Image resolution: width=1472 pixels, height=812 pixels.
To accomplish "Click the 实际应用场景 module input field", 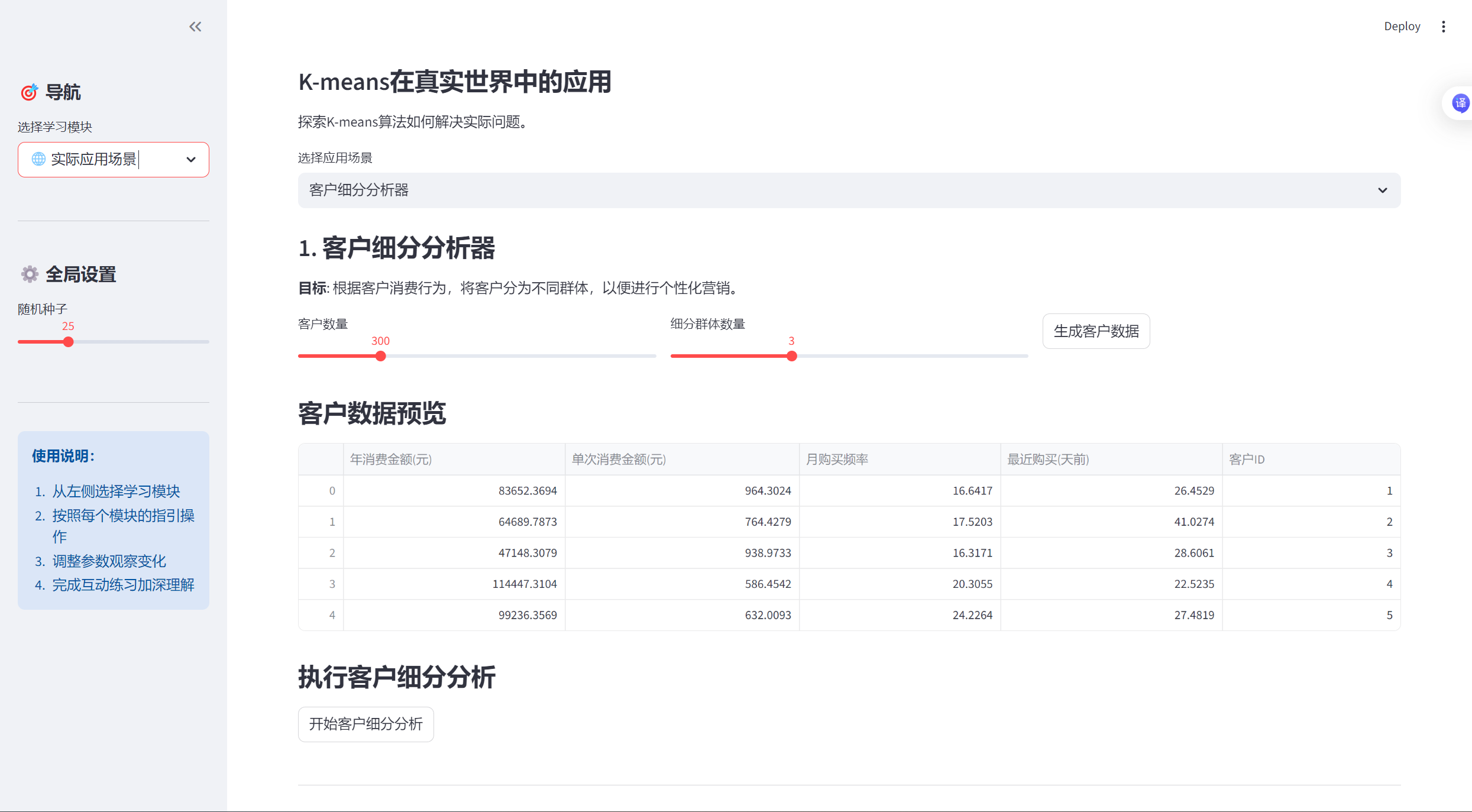I will 95,160.
